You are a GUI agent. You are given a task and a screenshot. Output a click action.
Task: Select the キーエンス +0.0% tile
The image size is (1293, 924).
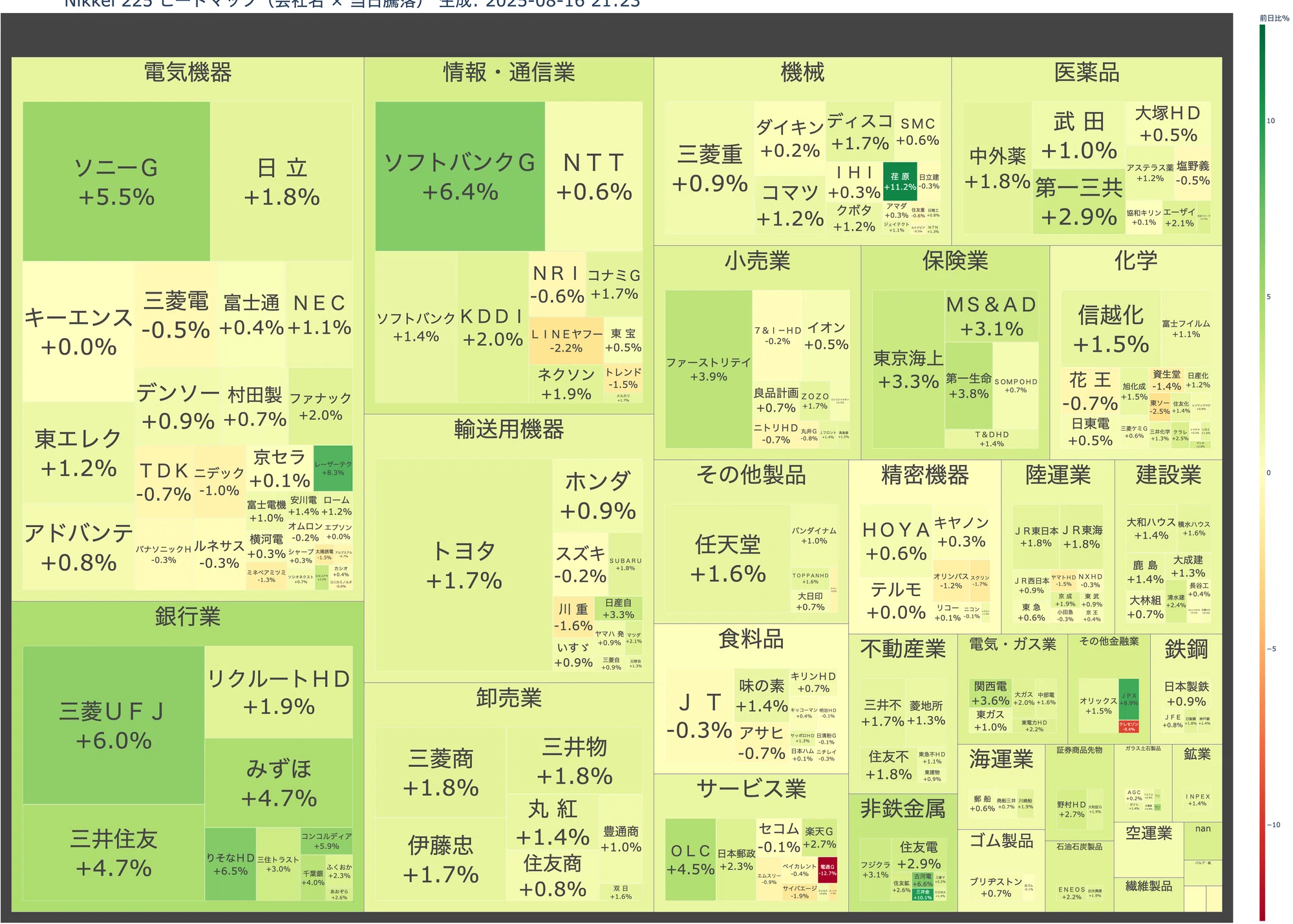click(x=79, y=331)
